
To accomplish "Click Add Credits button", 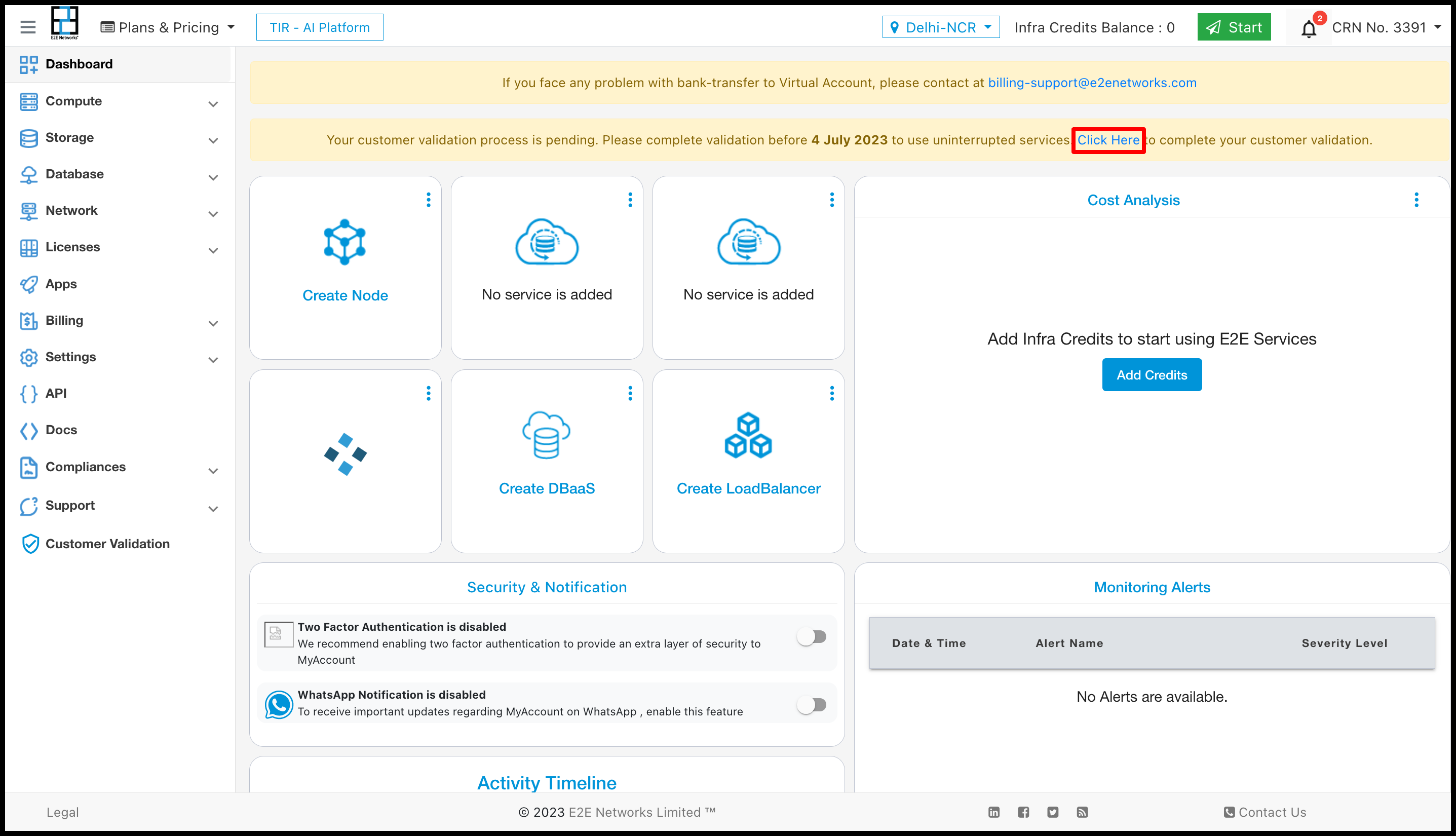I will (x=1152, y=374).
